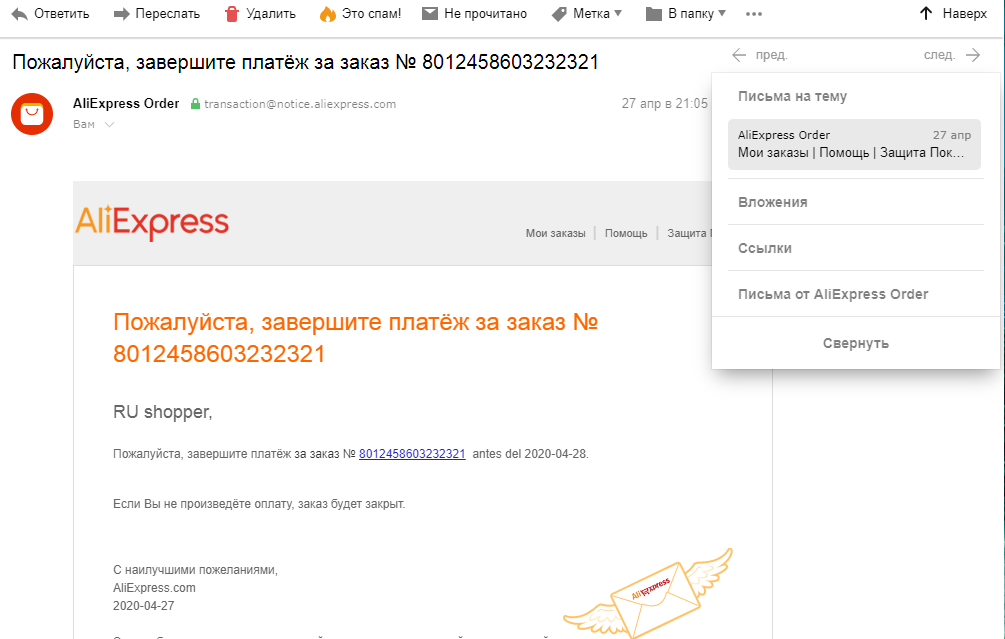The height and width of the screenshot is (639, 1005).
Task: Open the order number 8012458603232321 link
Action: click(x=412, y=454)
